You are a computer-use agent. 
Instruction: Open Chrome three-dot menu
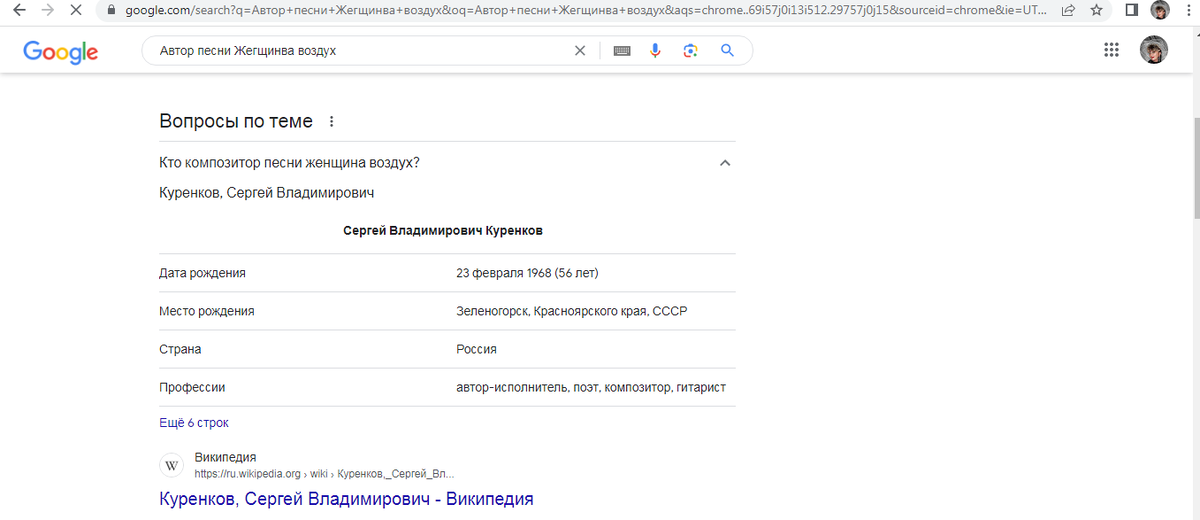tap(1187, 11)
